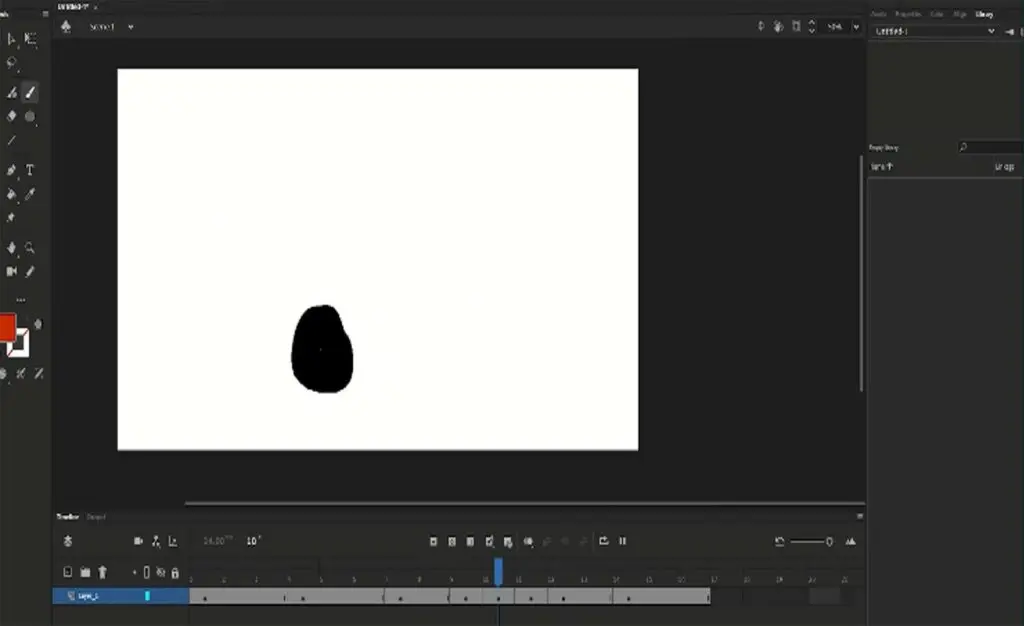Toggle lock all layers icon
Viewport: 1024px width, 626px height.
click(175, 572)
